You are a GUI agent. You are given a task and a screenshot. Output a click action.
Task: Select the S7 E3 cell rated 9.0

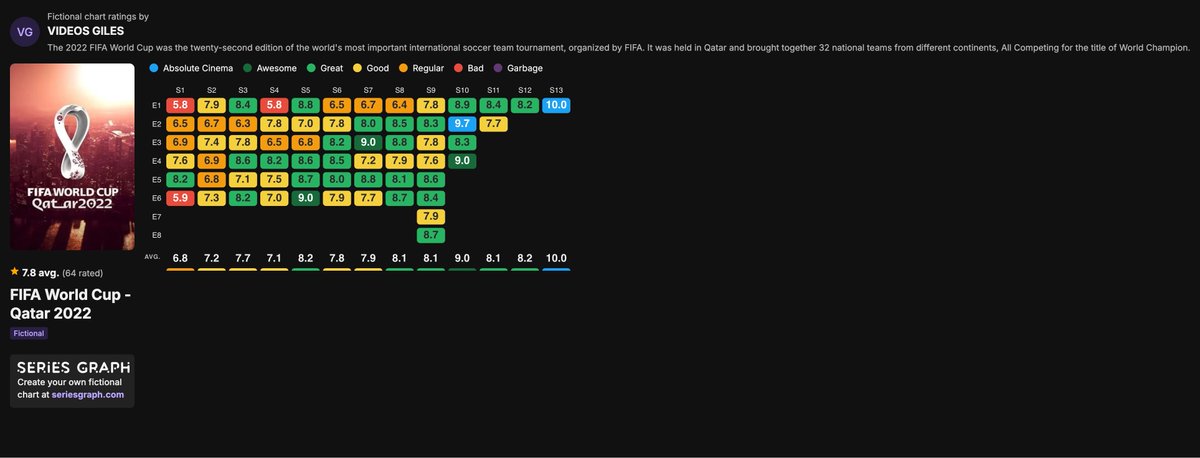coord(368,142)
